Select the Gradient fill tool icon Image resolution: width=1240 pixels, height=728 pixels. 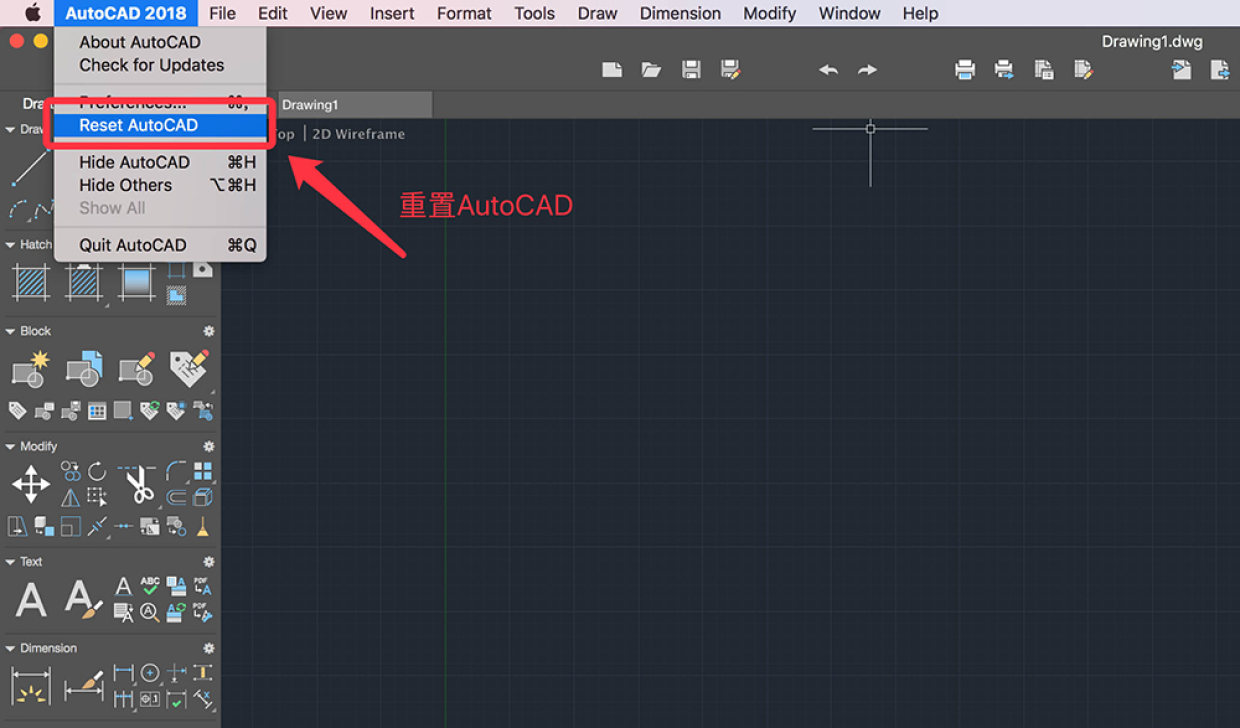[136, 282]
